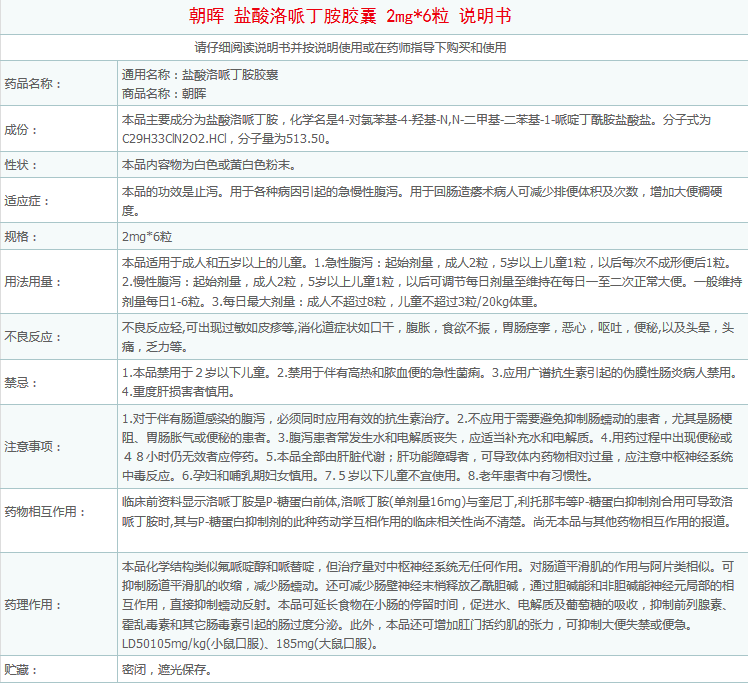Click the 2mg*6粒 specification value
The width and height of the screenshot is (748, 683).
[x=147, y=237]
